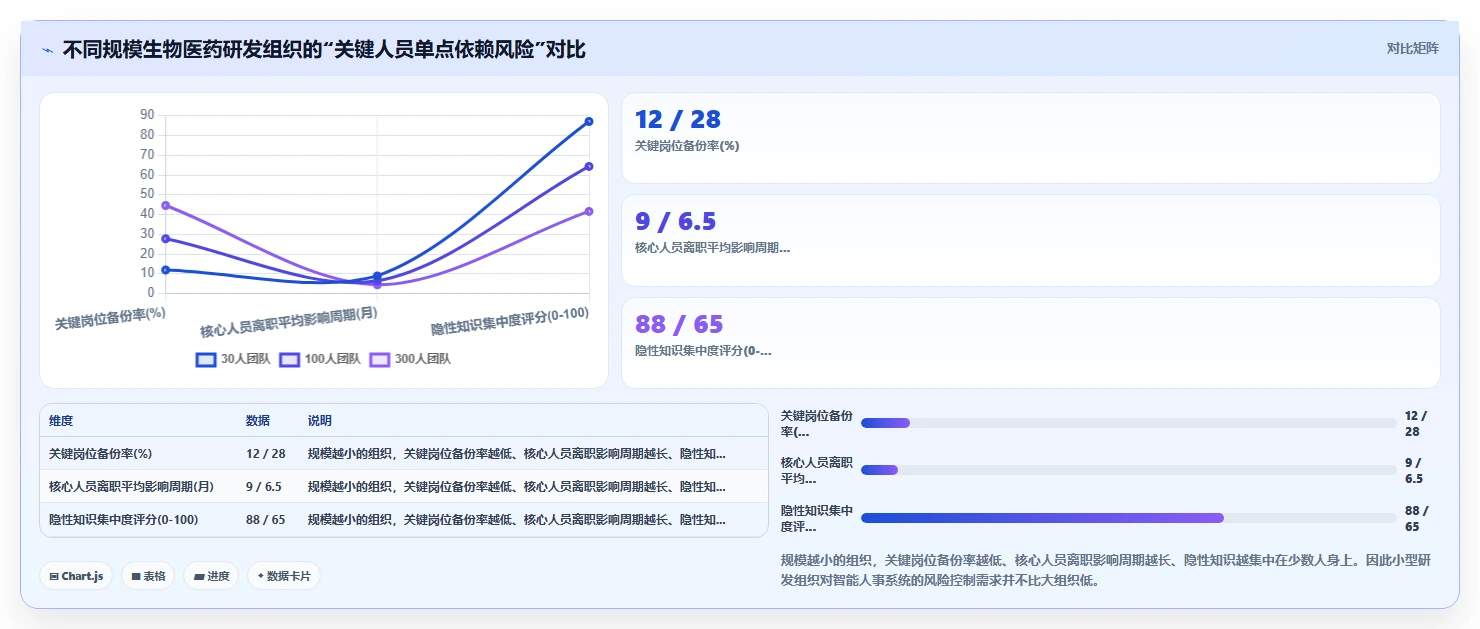Click the 对比矩阵 label in header
This screenshot has height=629, width=1480.
[1413, 48]
